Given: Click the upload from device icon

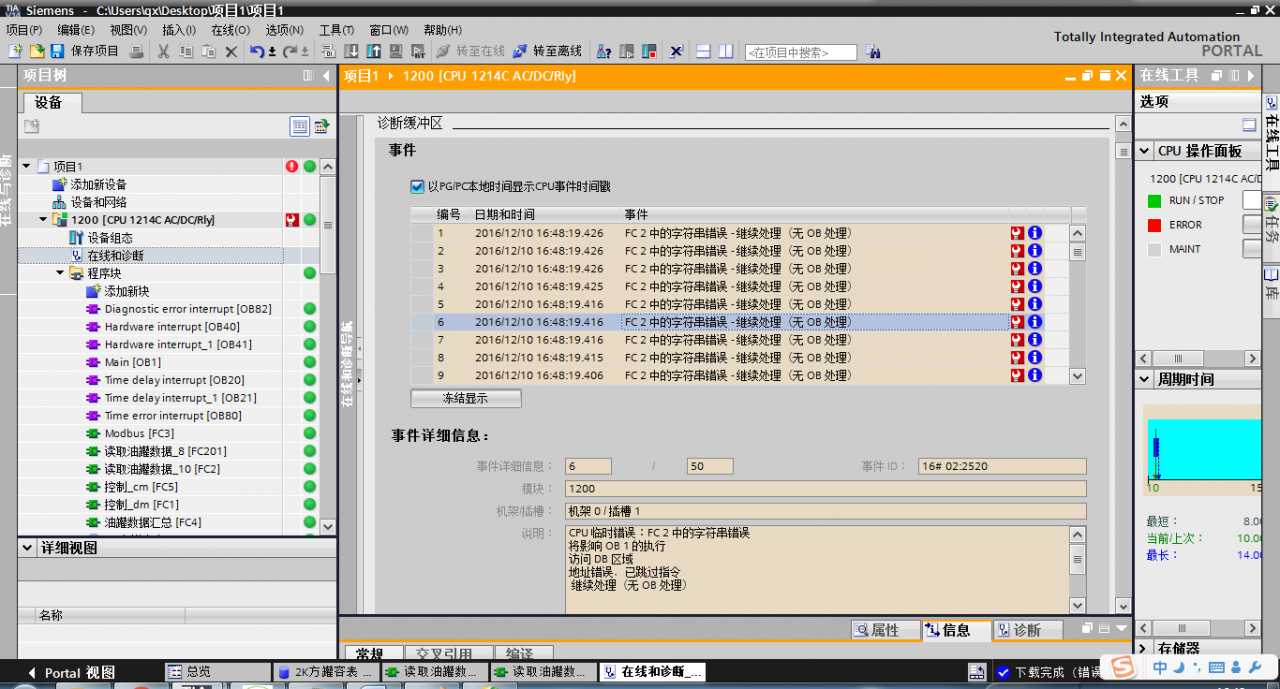Looking at the screenshot, I should 374,51.
